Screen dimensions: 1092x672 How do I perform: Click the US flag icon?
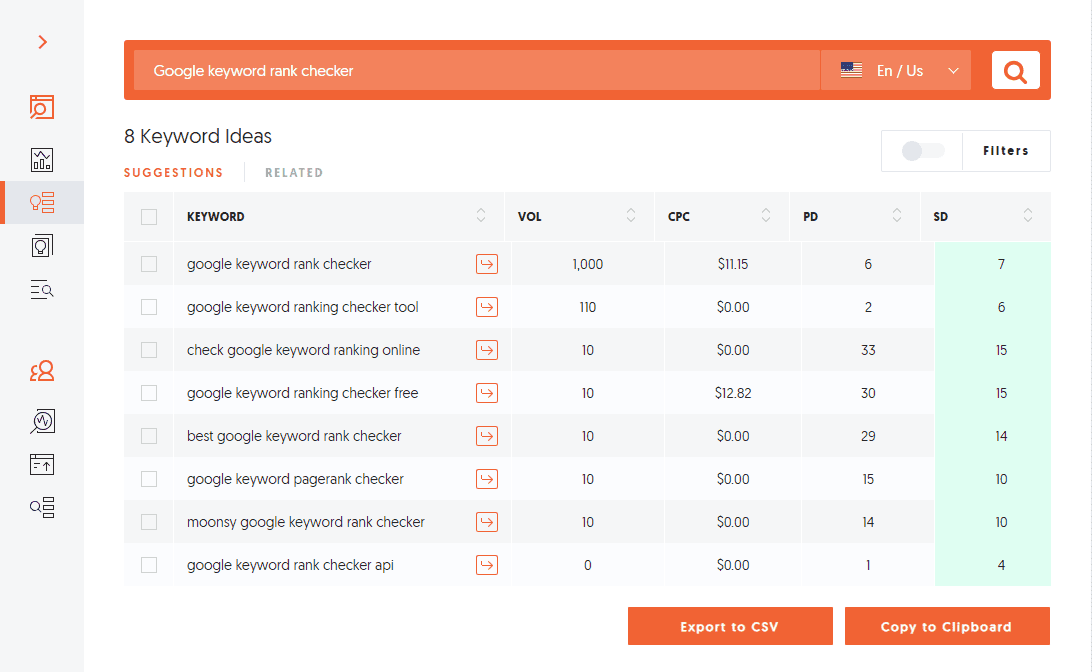[x=851, y=70]
